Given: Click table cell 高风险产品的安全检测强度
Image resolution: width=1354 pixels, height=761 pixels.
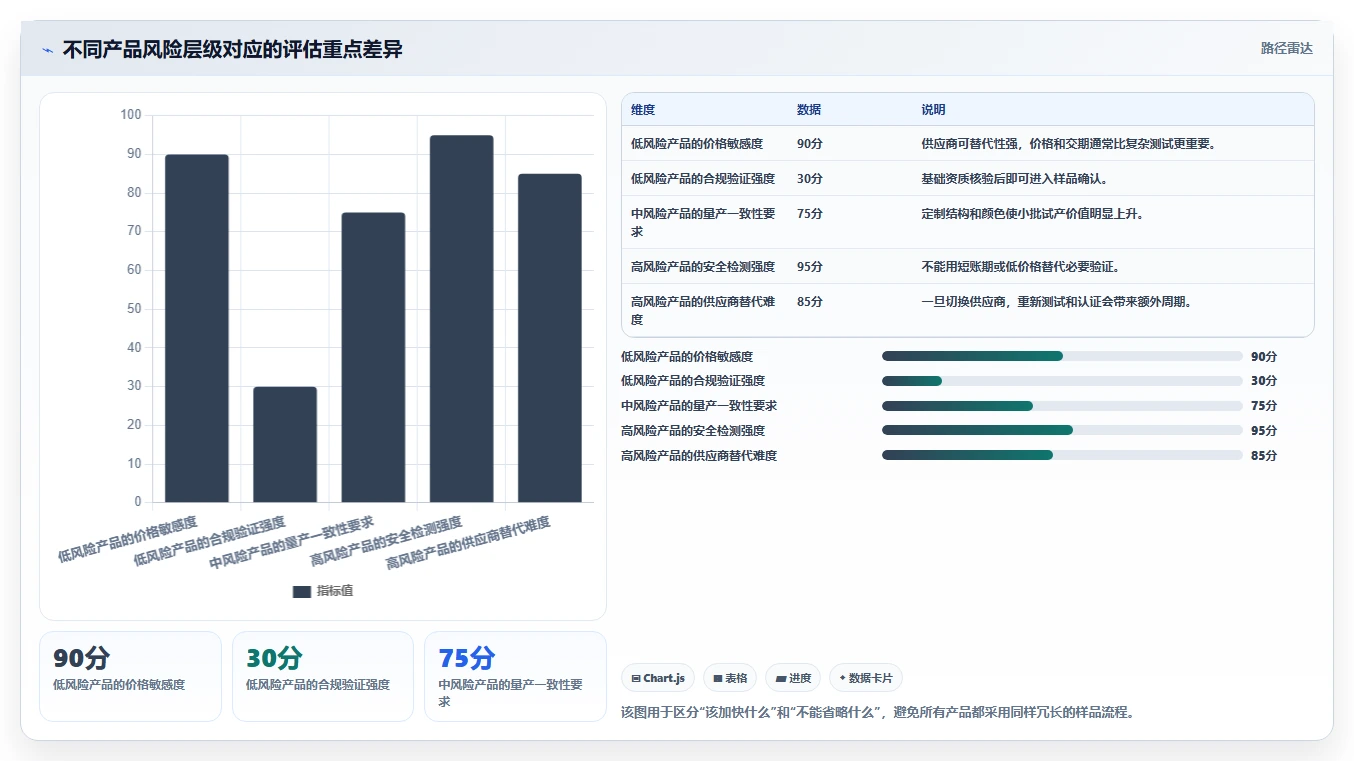Looking at the screenshot, I should (x=703, y=267).
